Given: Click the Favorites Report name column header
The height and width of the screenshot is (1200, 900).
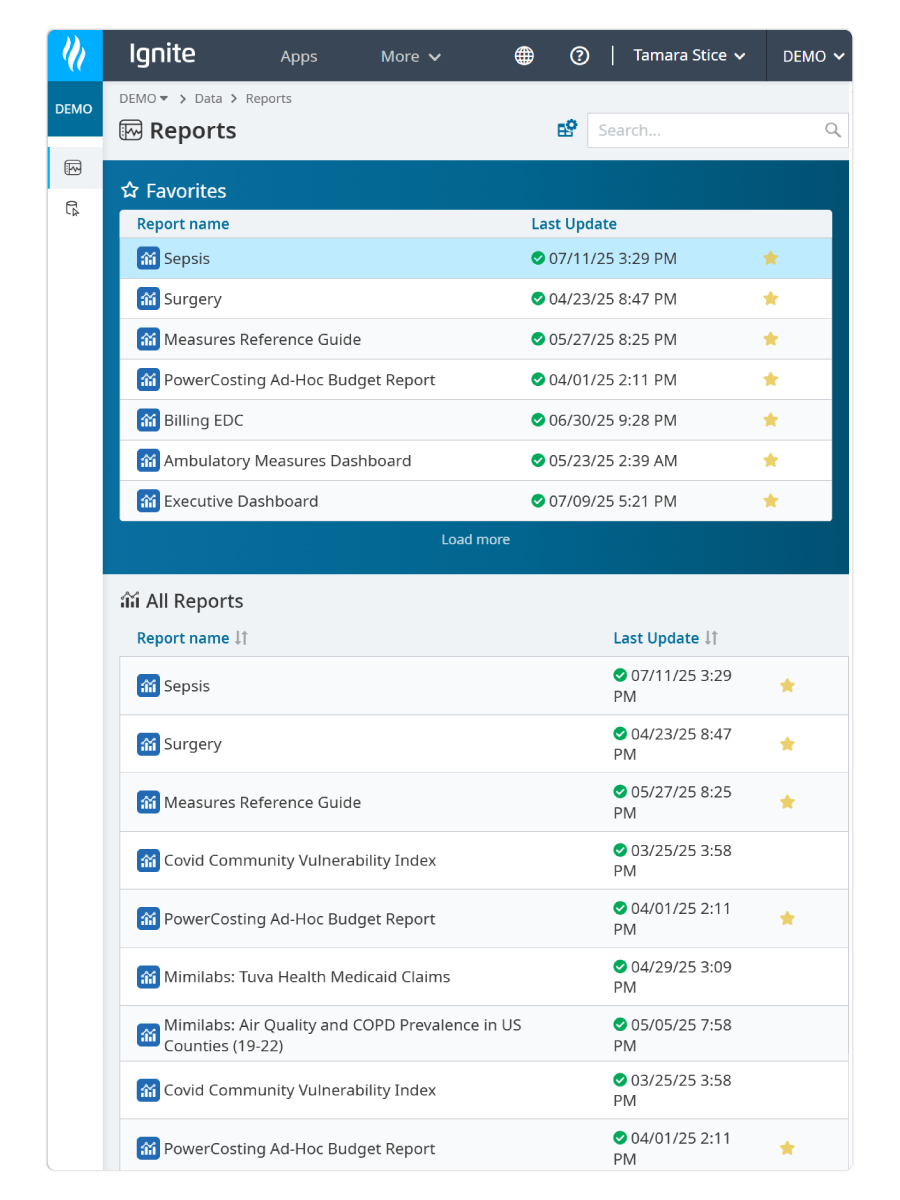Looking at the screenshot, I should click(183, 224).
